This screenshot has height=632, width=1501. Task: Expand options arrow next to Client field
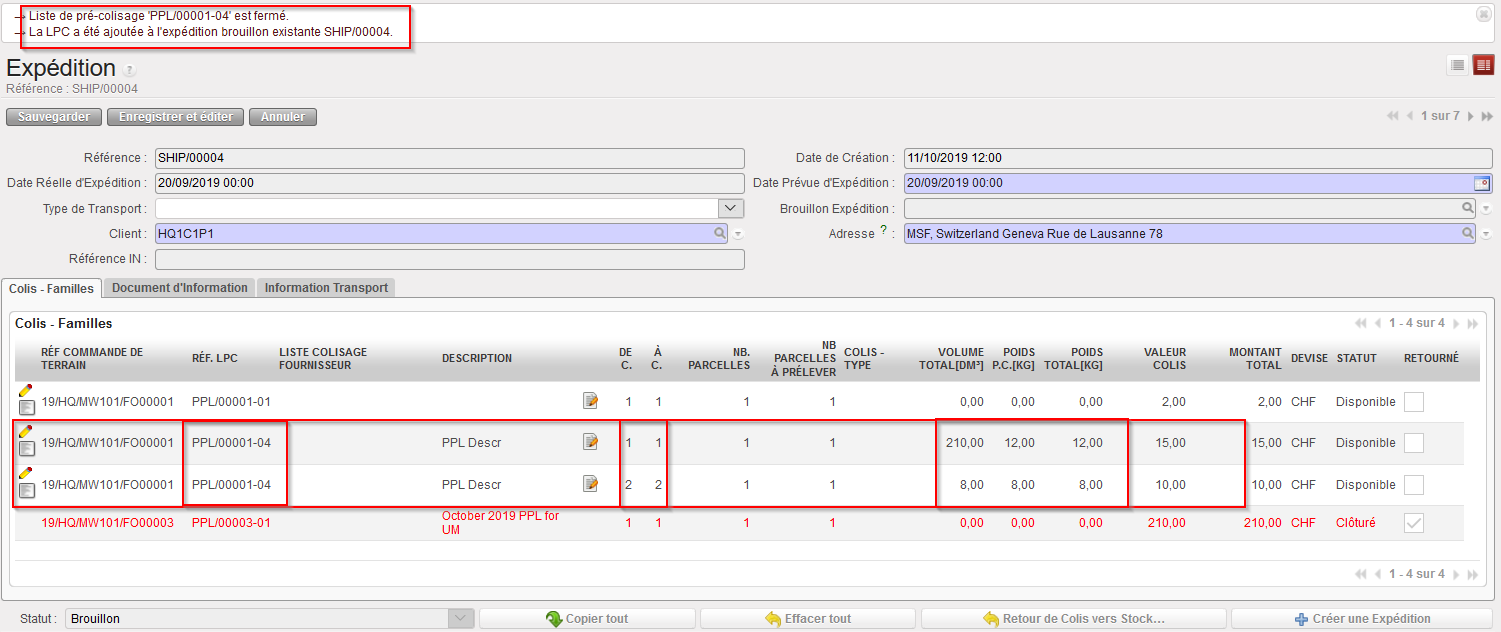(x=739, y=234)
